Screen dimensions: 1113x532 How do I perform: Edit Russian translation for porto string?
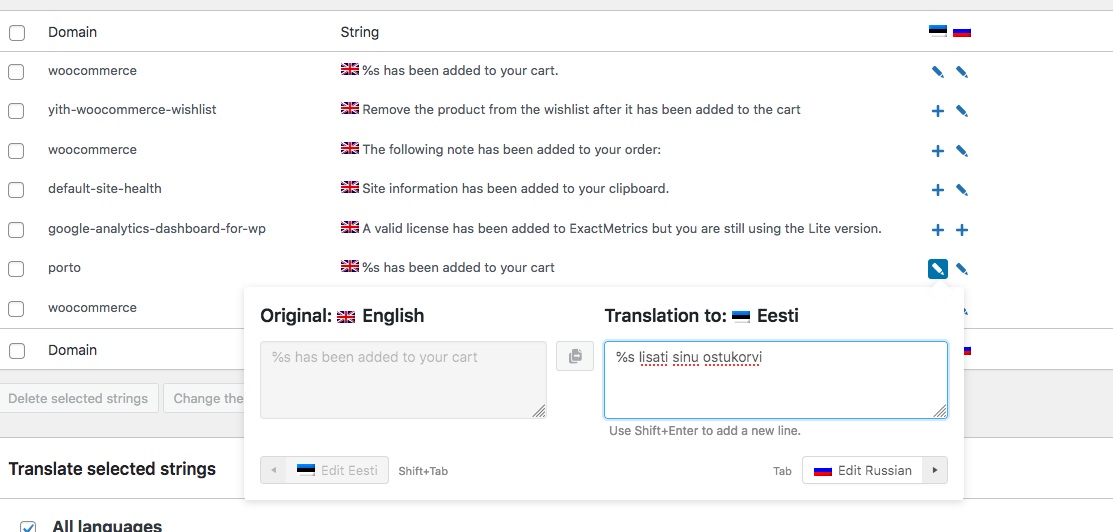(x=962, y=269)
